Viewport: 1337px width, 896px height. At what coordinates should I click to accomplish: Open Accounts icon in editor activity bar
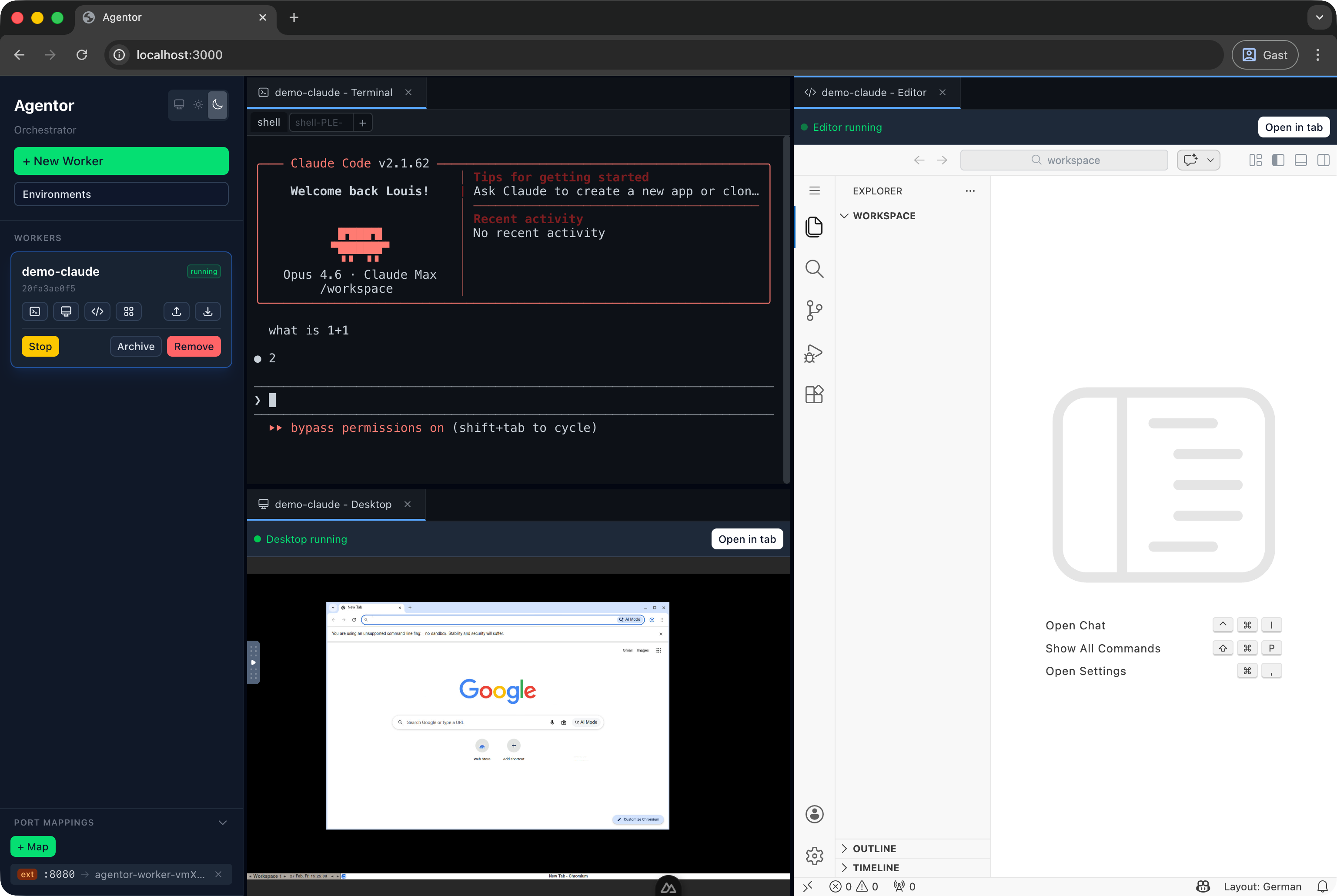pyautogui.click(x=814, y=814)
